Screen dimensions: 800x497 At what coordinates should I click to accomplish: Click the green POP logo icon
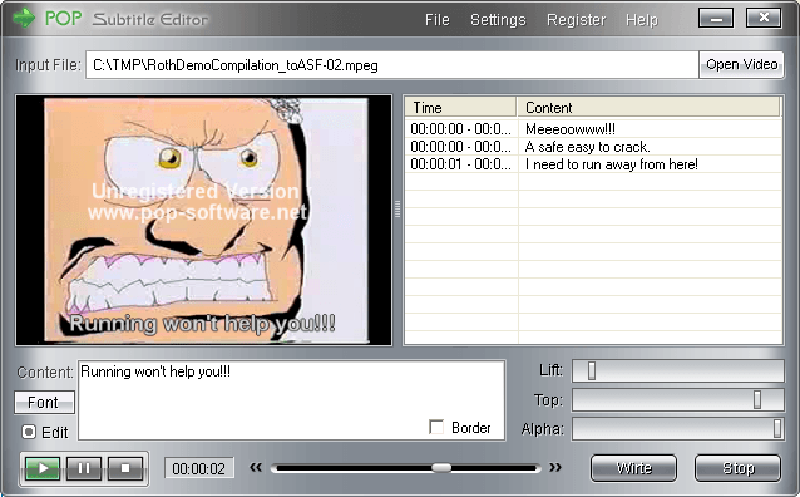(24, 18)
